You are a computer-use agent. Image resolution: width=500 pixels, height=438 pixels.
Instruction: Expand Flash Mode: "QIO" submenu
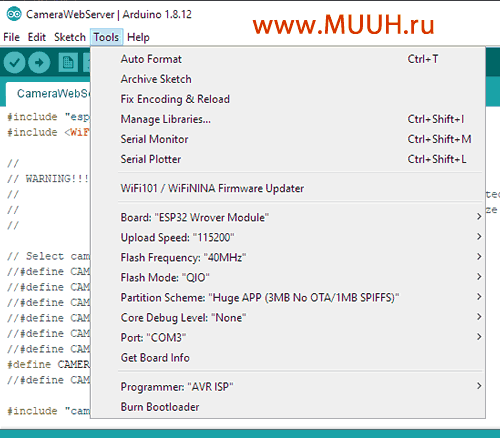tap(288, 277)
